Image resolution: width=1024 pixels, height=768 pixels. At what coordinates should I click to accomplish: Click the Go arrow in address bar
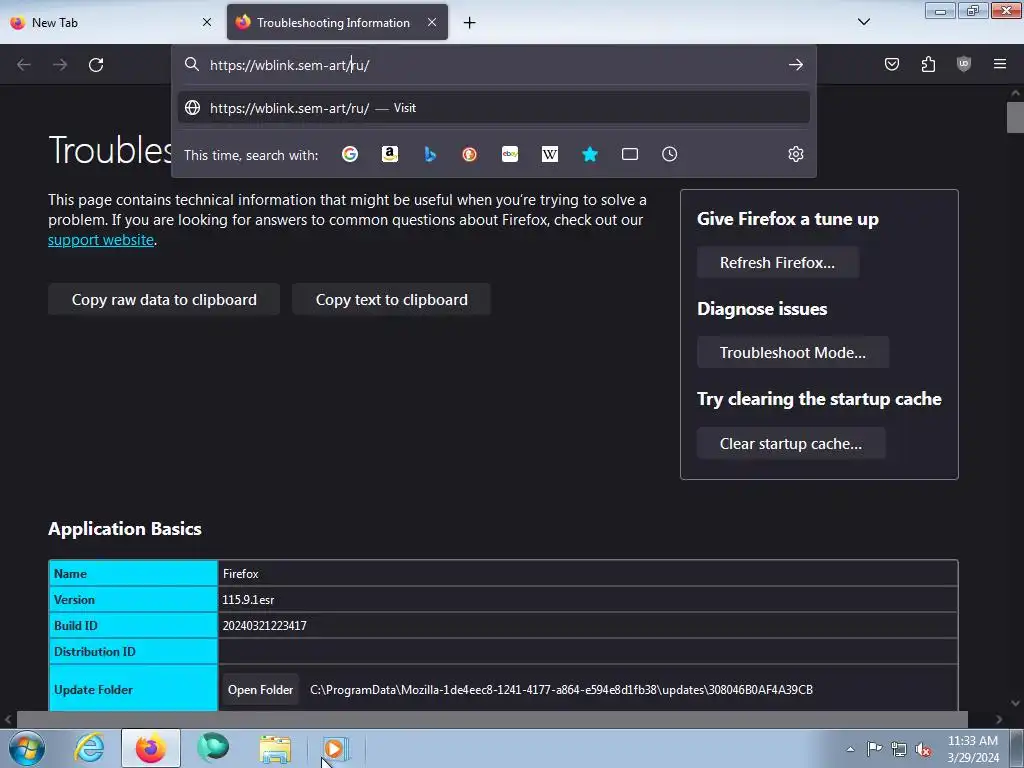click(x=795, y=65)
